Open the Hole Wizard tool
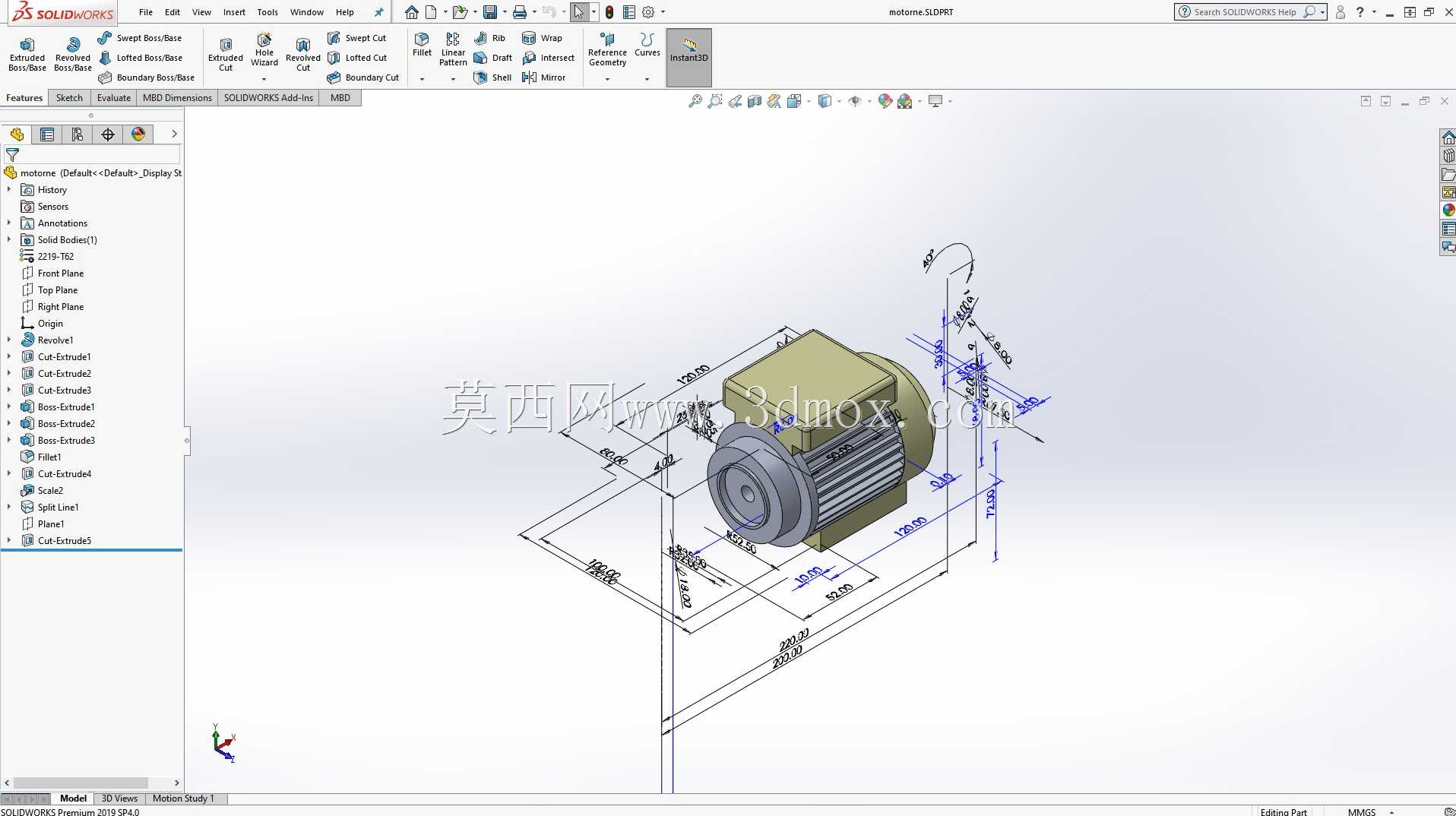Viewport: 1456px width, 816px height. 264,50
